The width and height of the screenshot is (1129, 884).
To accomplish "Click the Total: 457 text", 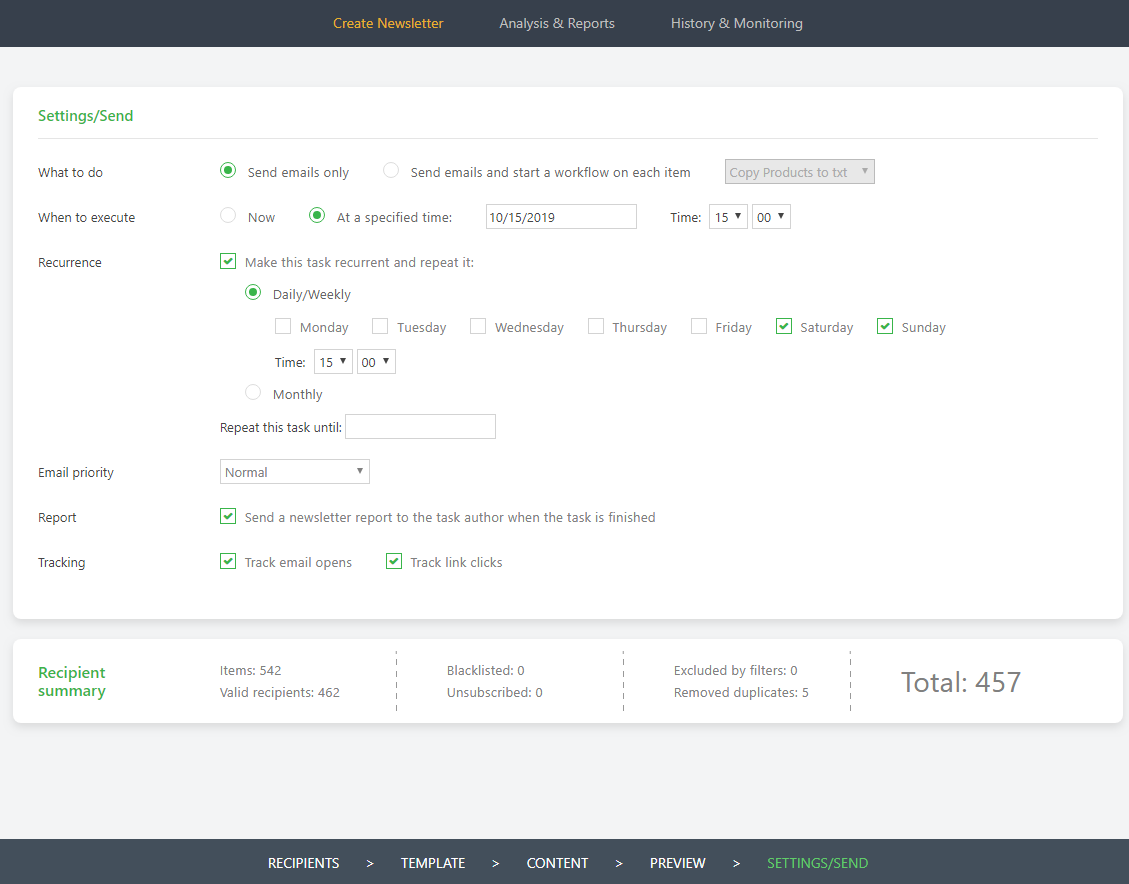I will pyautogui.click(x=961, y=682).
